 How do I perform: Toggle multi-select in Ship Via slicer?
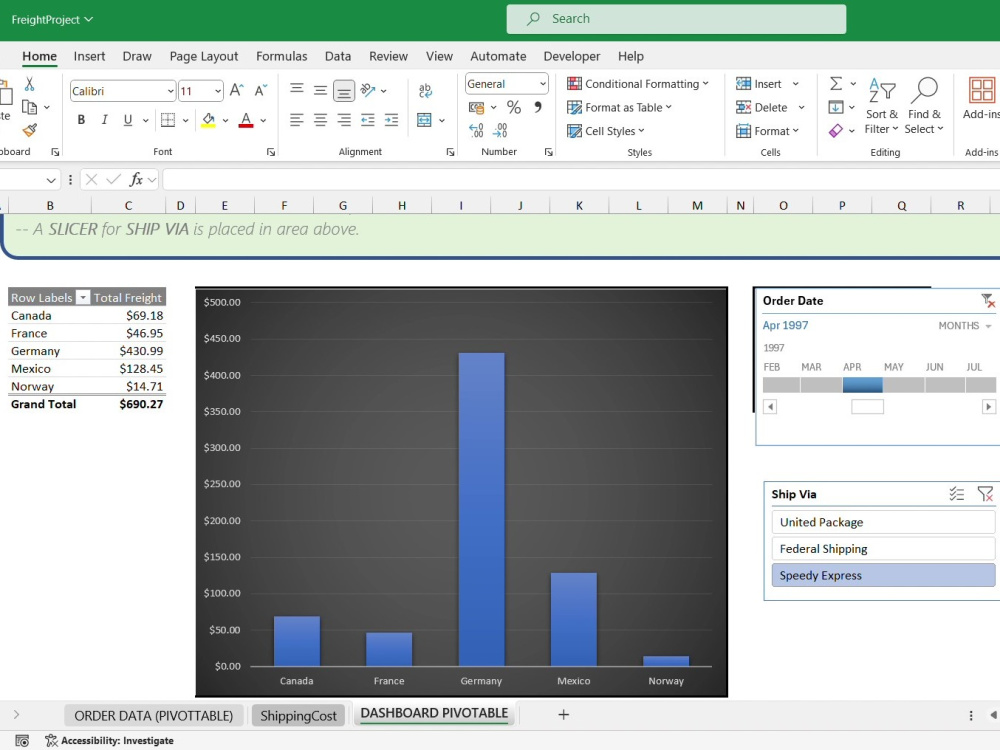[956, 494]
